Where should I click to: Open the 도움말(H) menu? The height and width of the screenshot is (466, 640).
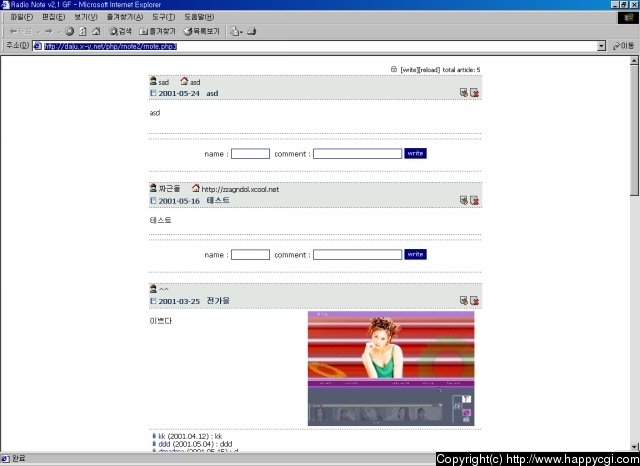pos(199,17)
